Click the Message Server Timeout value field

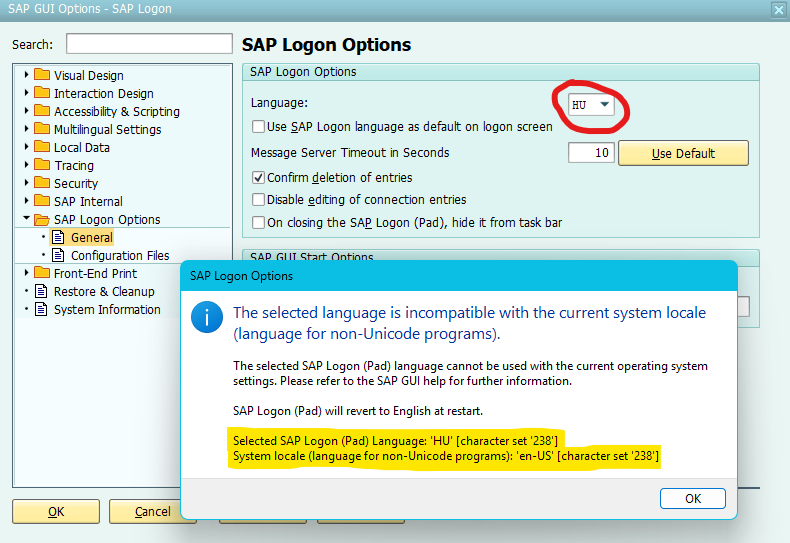pyautogui.click(x=591, y=153)
